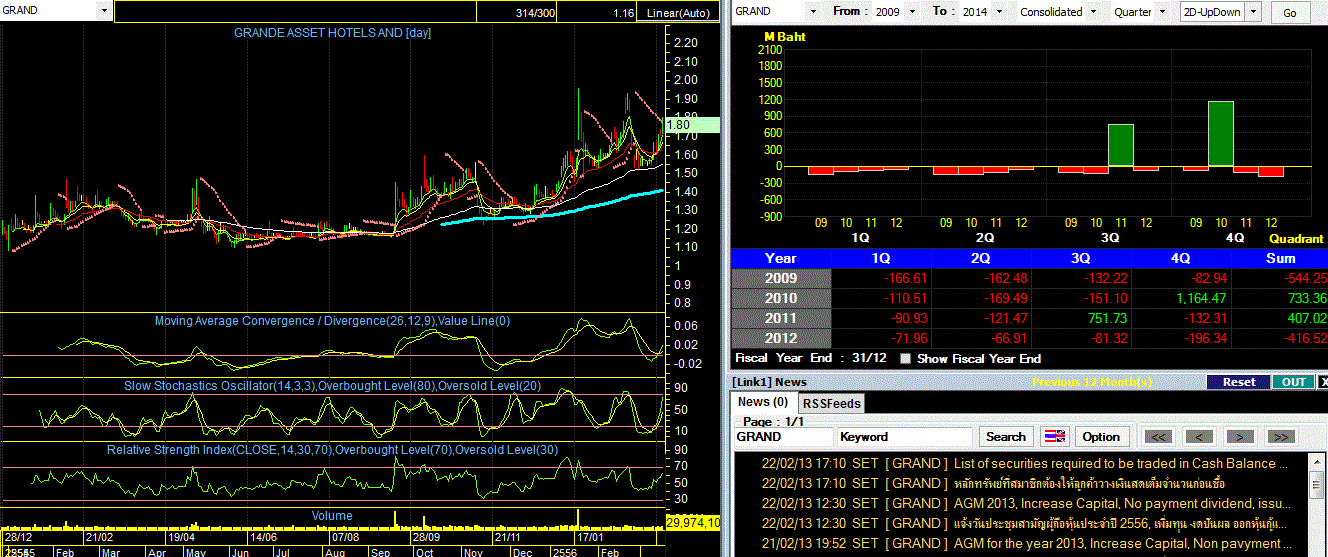
Task: Click the Moving Average Convergence / Divergence title
Action: (332, 321)
